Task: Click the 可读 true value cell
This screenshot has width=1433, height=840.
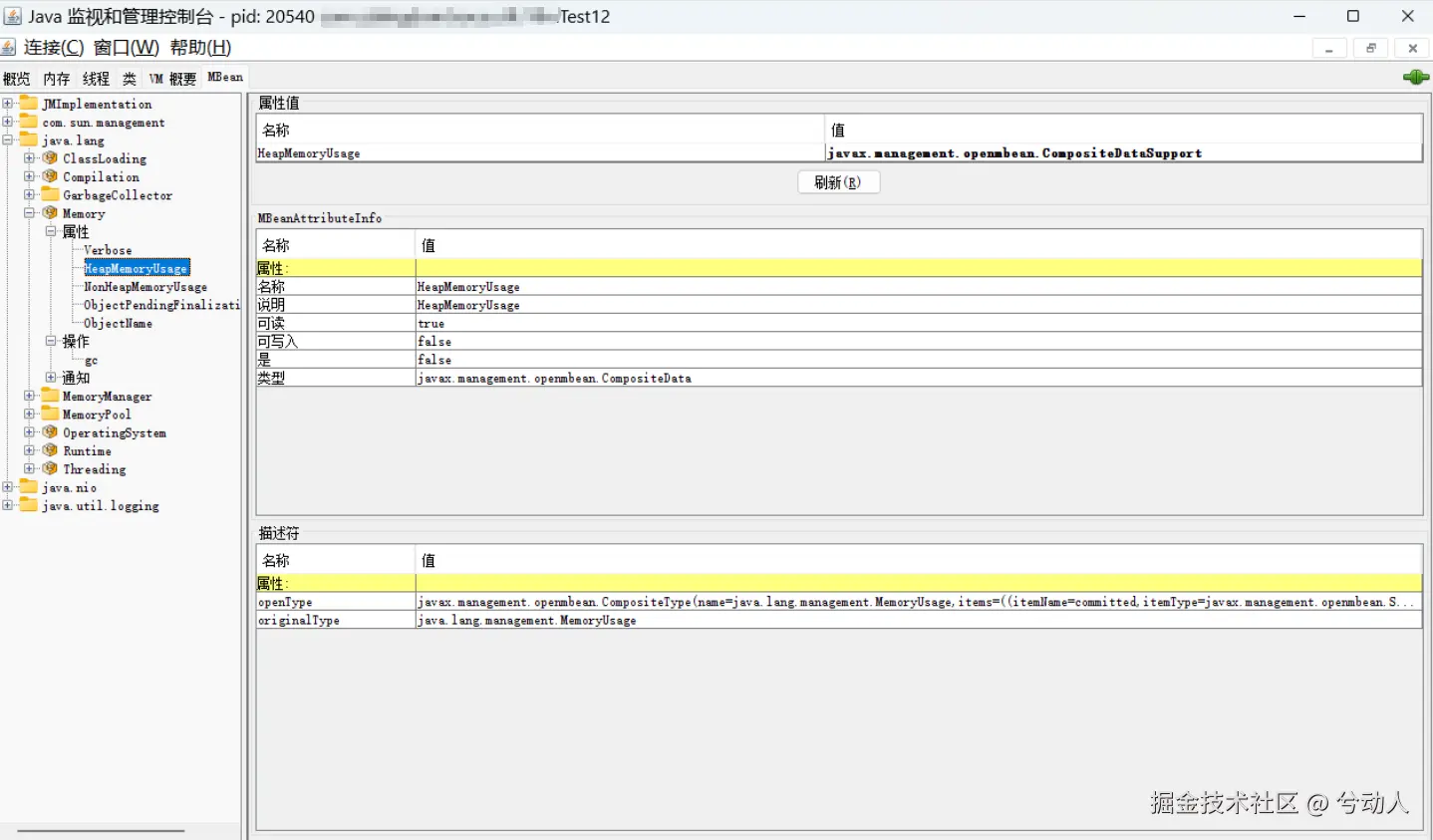Action: point(919,323)
